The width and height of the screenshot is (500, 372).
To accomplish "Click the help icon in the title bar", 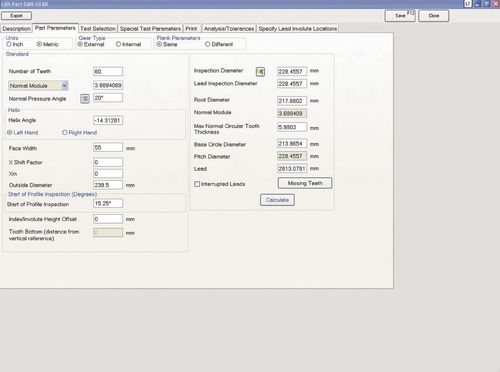I will point(468,4).
